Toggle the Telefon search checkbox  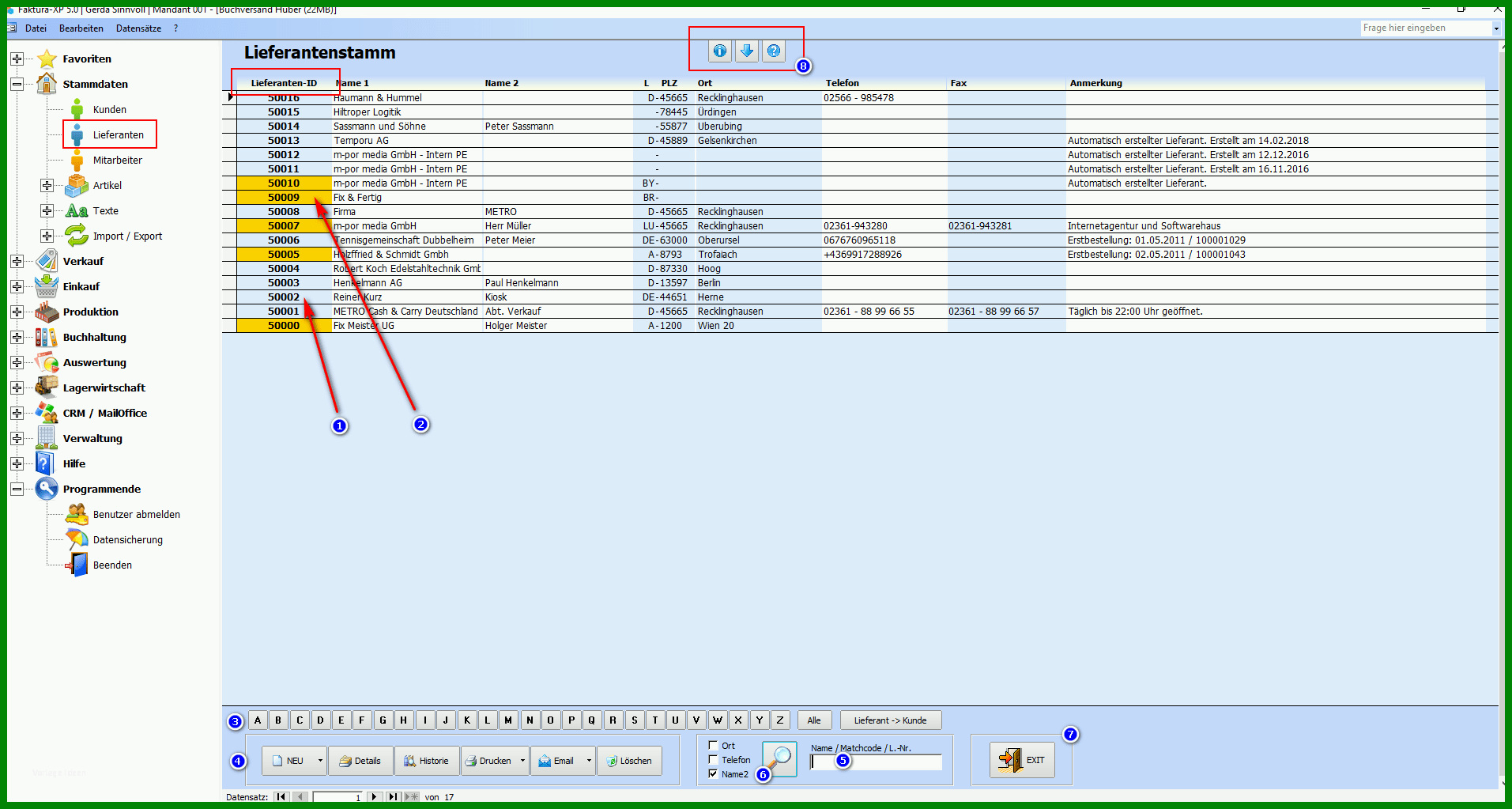(713, 759)
